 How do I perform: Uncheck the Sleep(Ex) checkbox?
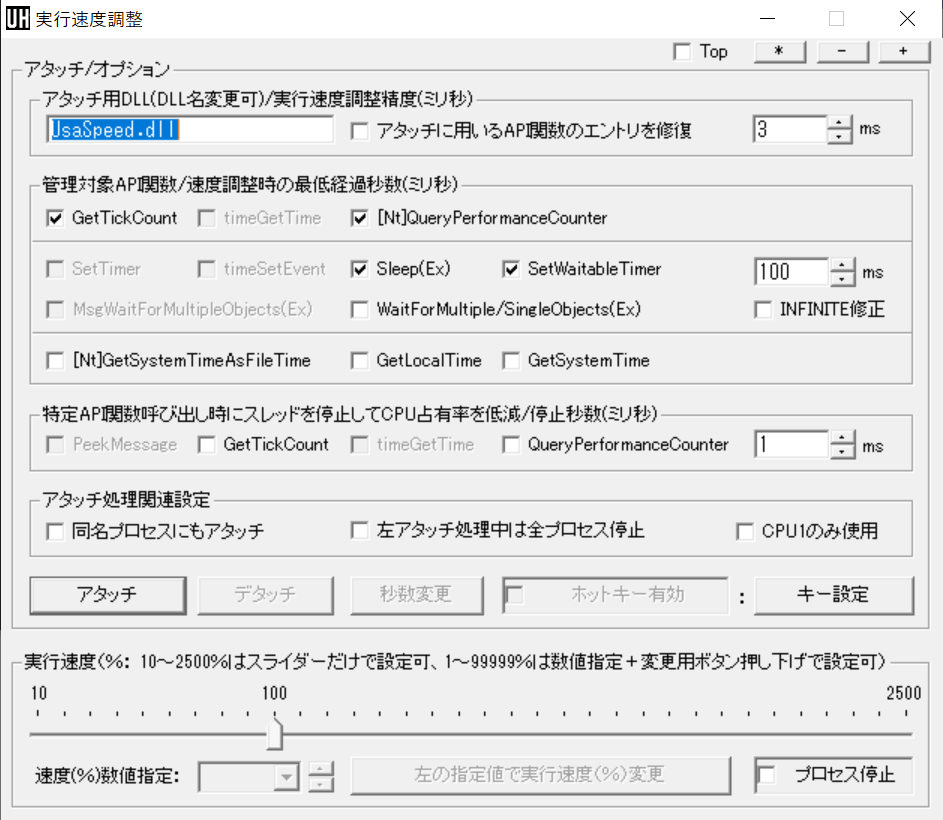360,269
